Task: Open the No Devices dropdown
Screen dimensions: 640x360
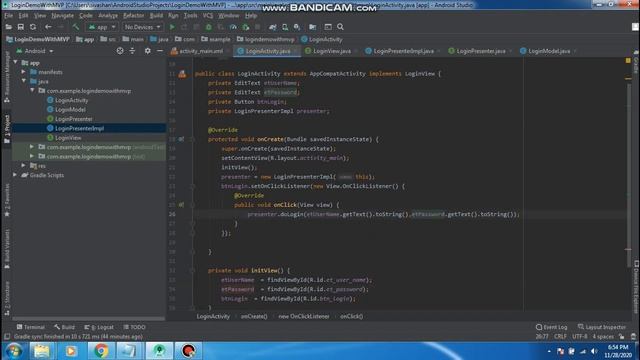Action: [142, 27]
